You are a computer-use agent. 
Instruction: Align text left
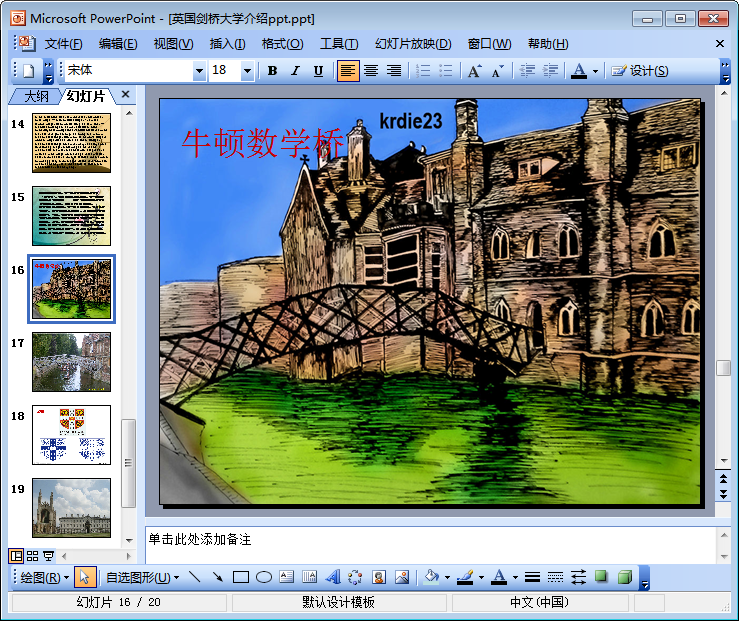click(x=348, y=71)
